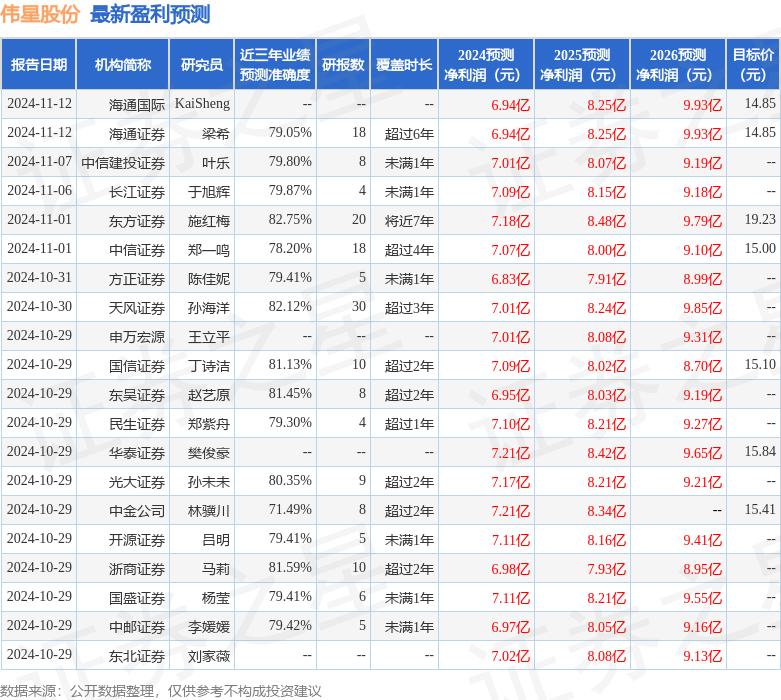Viewport: 781px width, 700px height.
Task: Click date 2024-11-07
Action: coord(39,161)
